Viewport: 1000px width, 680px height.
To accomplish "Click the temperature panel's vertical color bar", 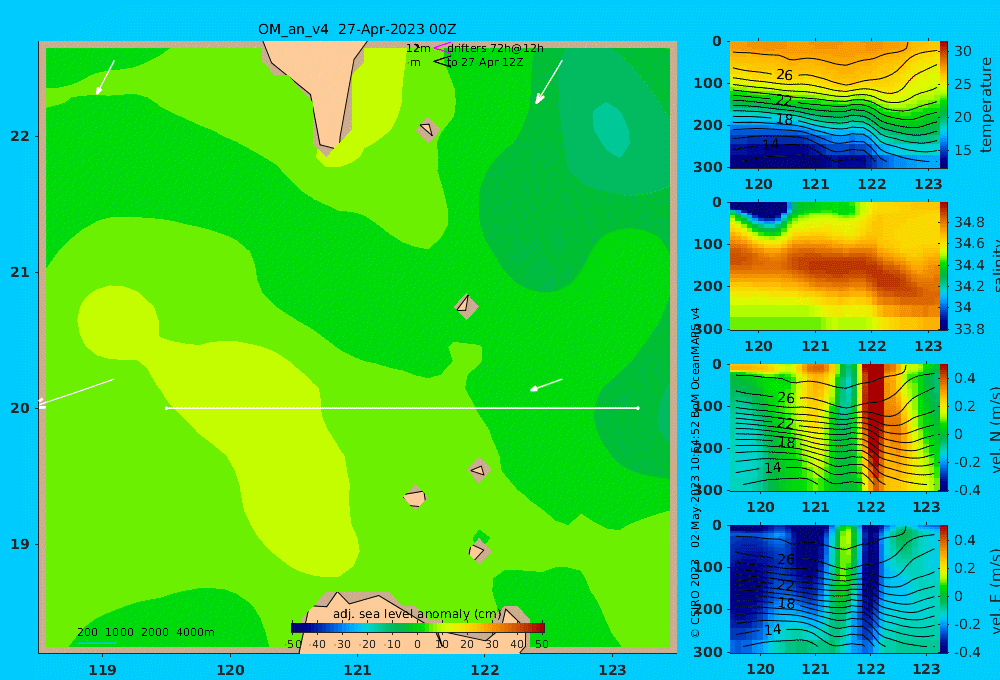I will tap(944, 105).
